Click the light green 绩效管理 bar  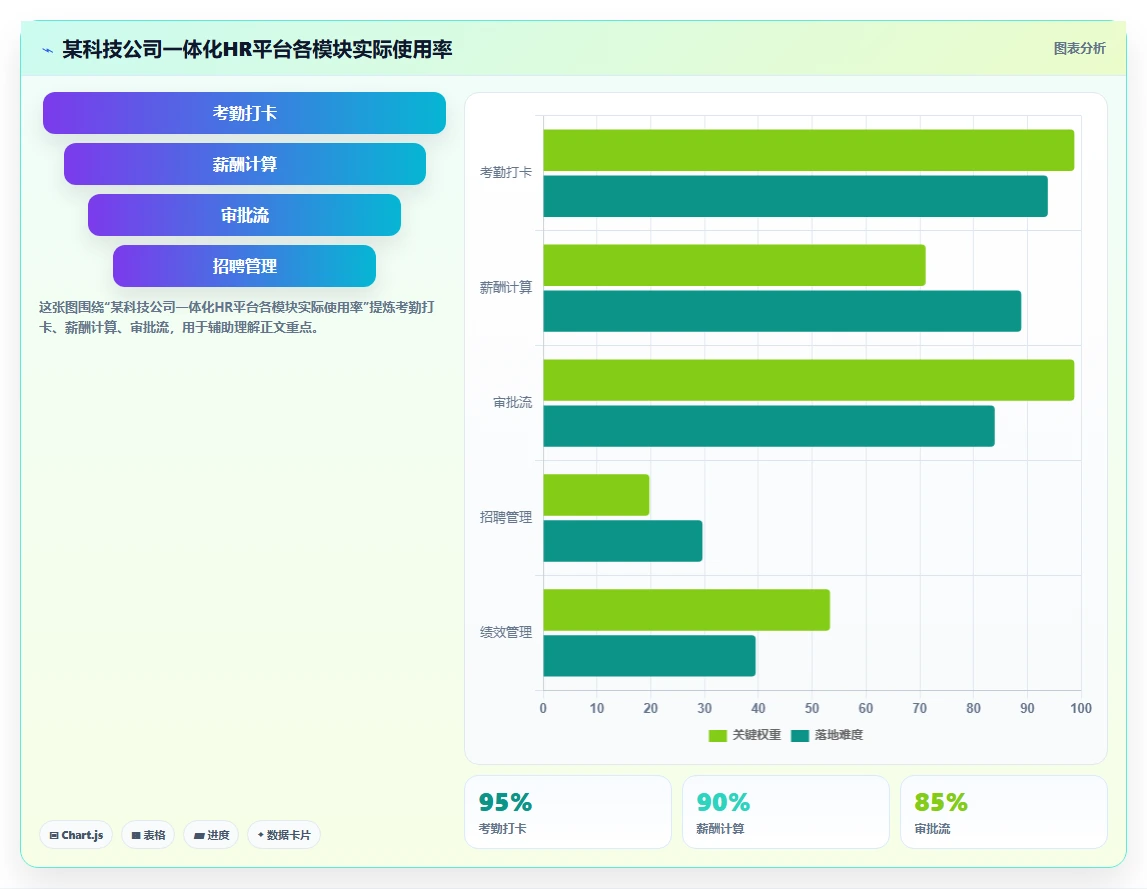point(686,609)
